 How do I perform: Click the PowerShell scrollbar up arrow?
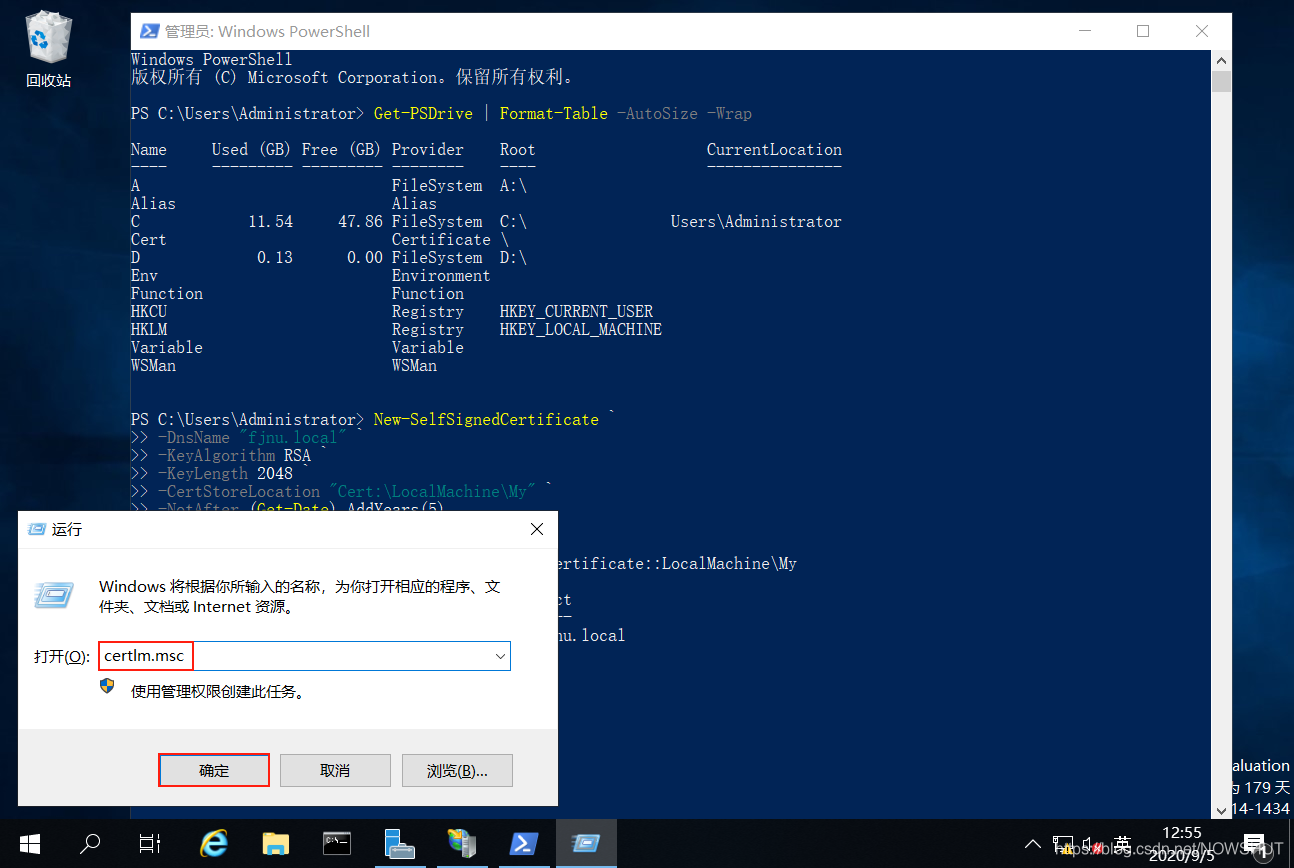pyautogui.click(x=1221, y=60)
